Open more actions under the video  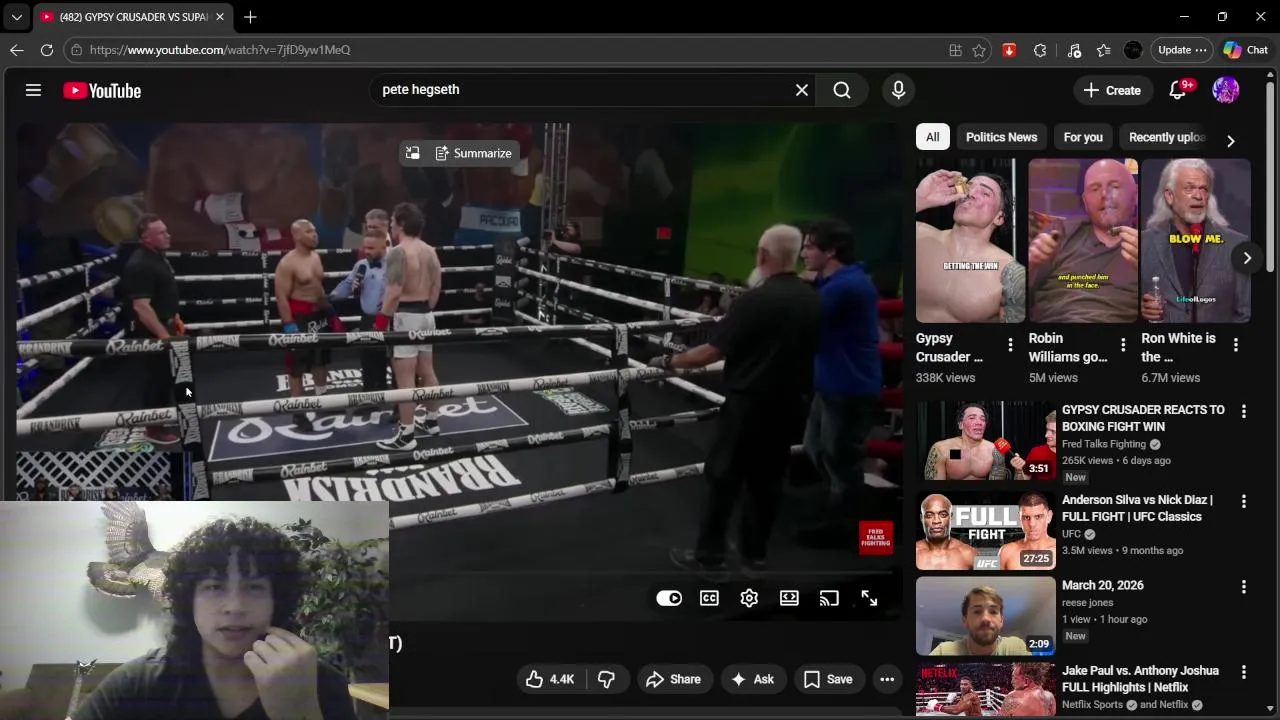point(887,679)
